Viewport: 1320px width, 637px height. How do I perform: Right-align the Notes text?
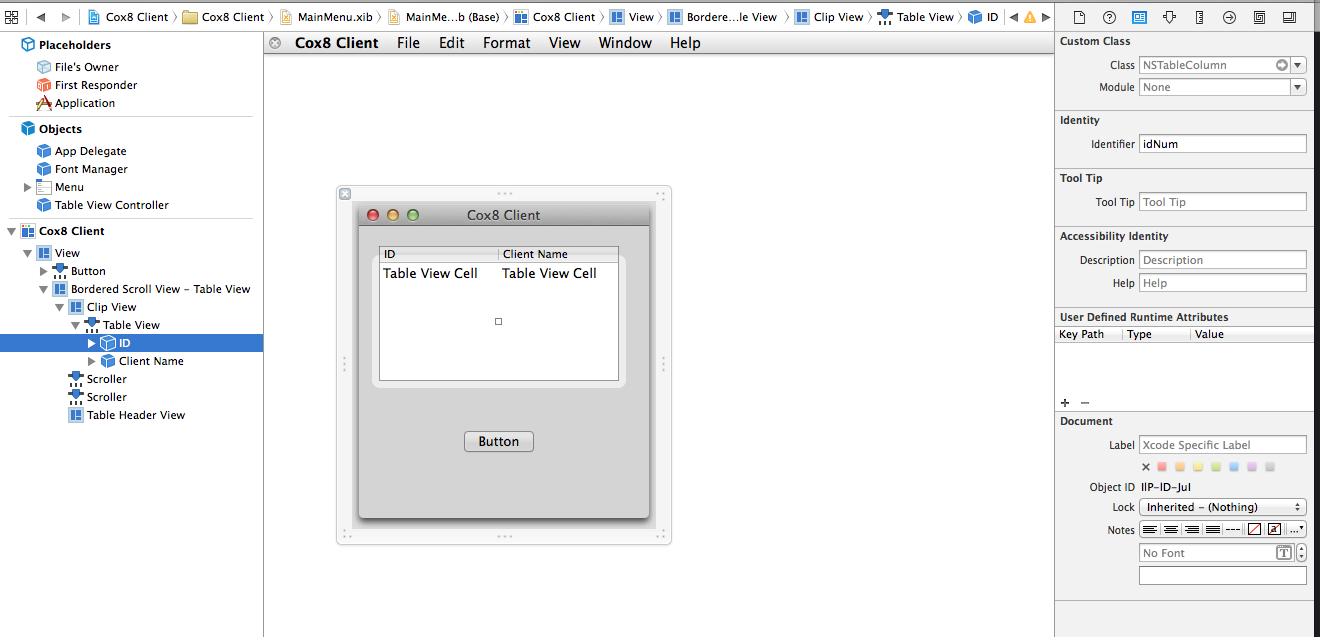[1192, 529]
